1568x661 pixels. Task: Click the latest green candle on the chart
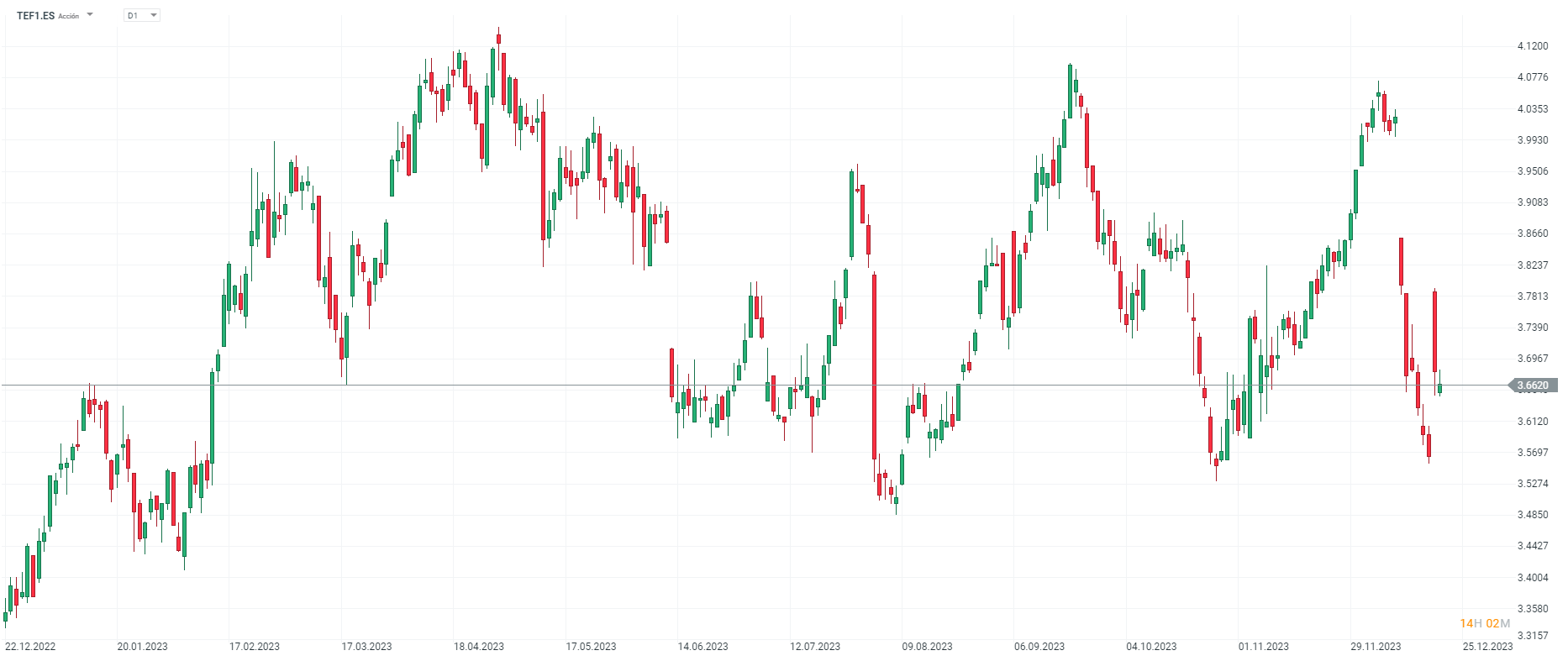point(1439,388)
